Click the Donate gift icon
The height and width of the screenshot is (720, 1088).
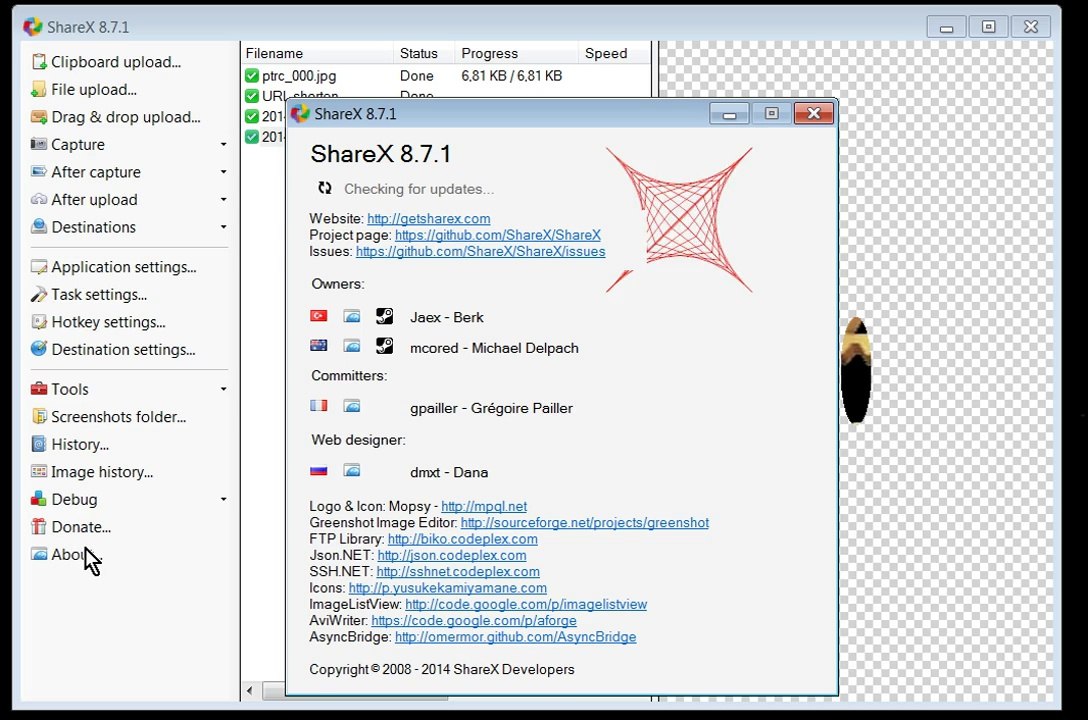[39, 527]
